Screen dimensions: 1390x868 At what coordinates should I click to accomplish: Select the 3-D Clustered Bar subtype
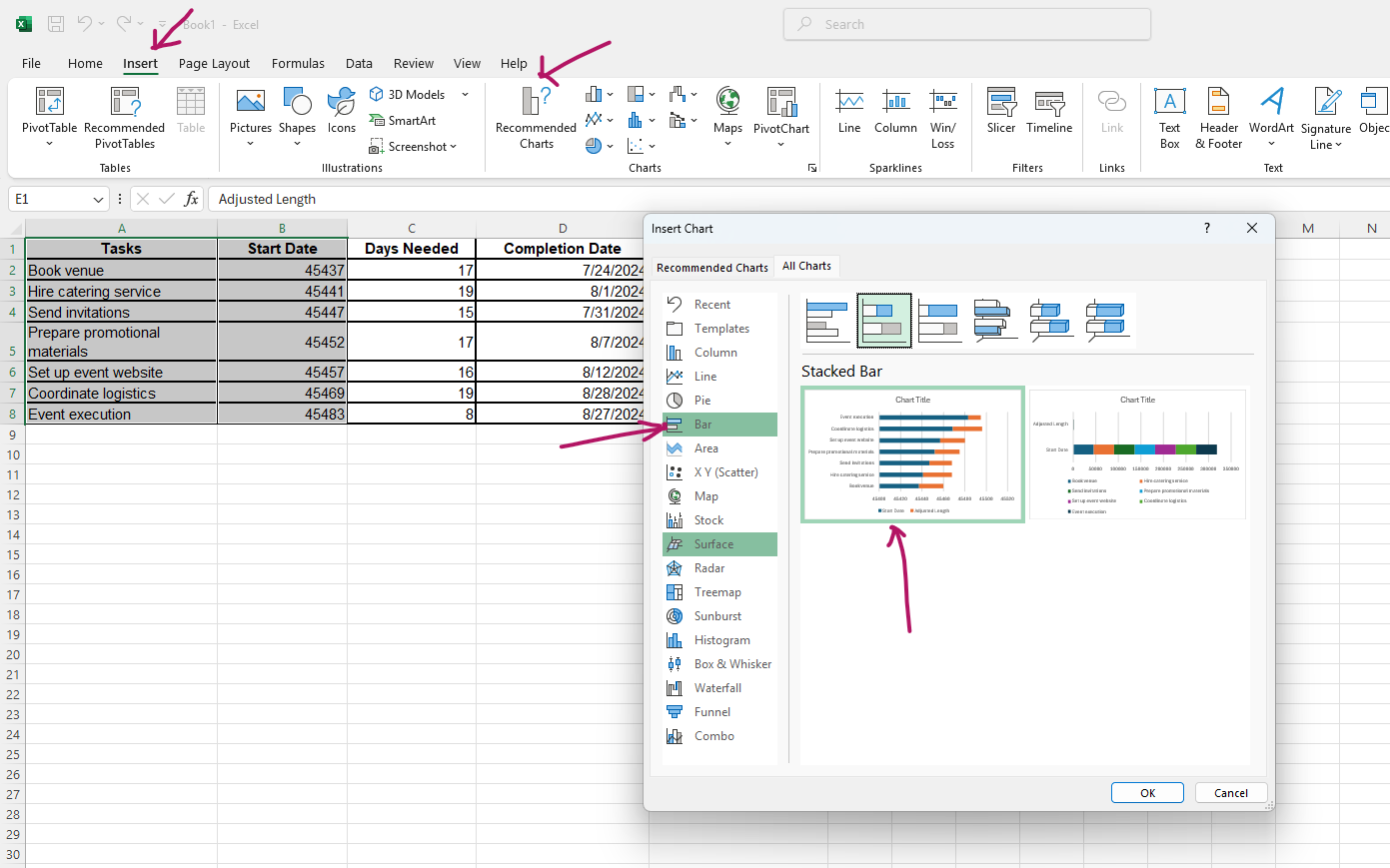[x=995, y=320]
